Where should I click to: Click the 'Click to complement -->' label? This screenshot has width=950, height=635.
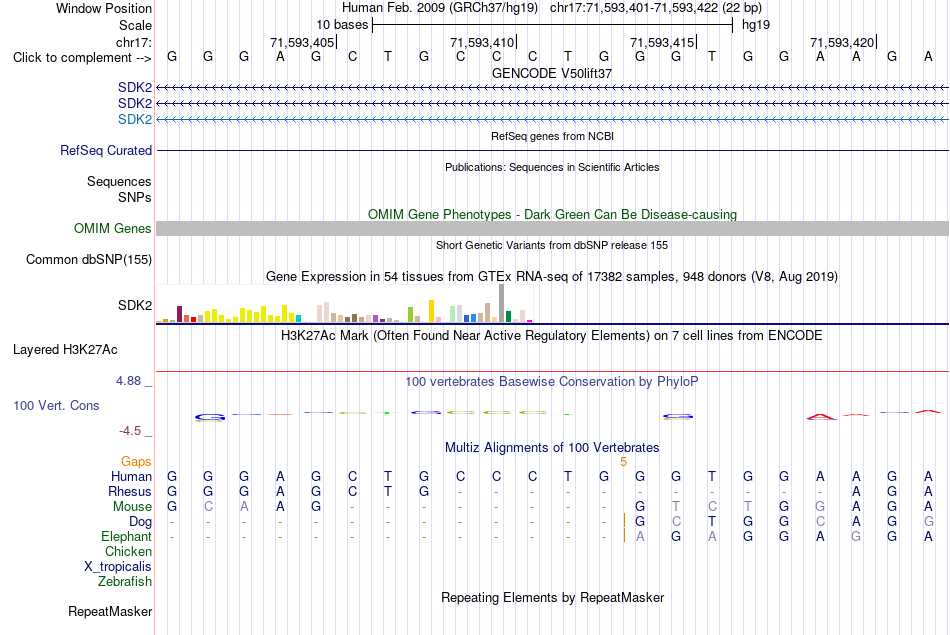coord(82,58)
